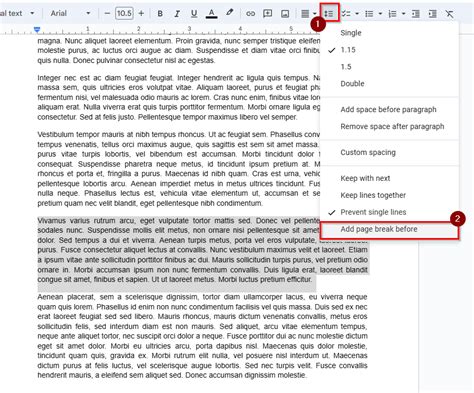Click the increase indent icon
The height and width of the screenshot is (393, 474).
(x=432, y=13)
